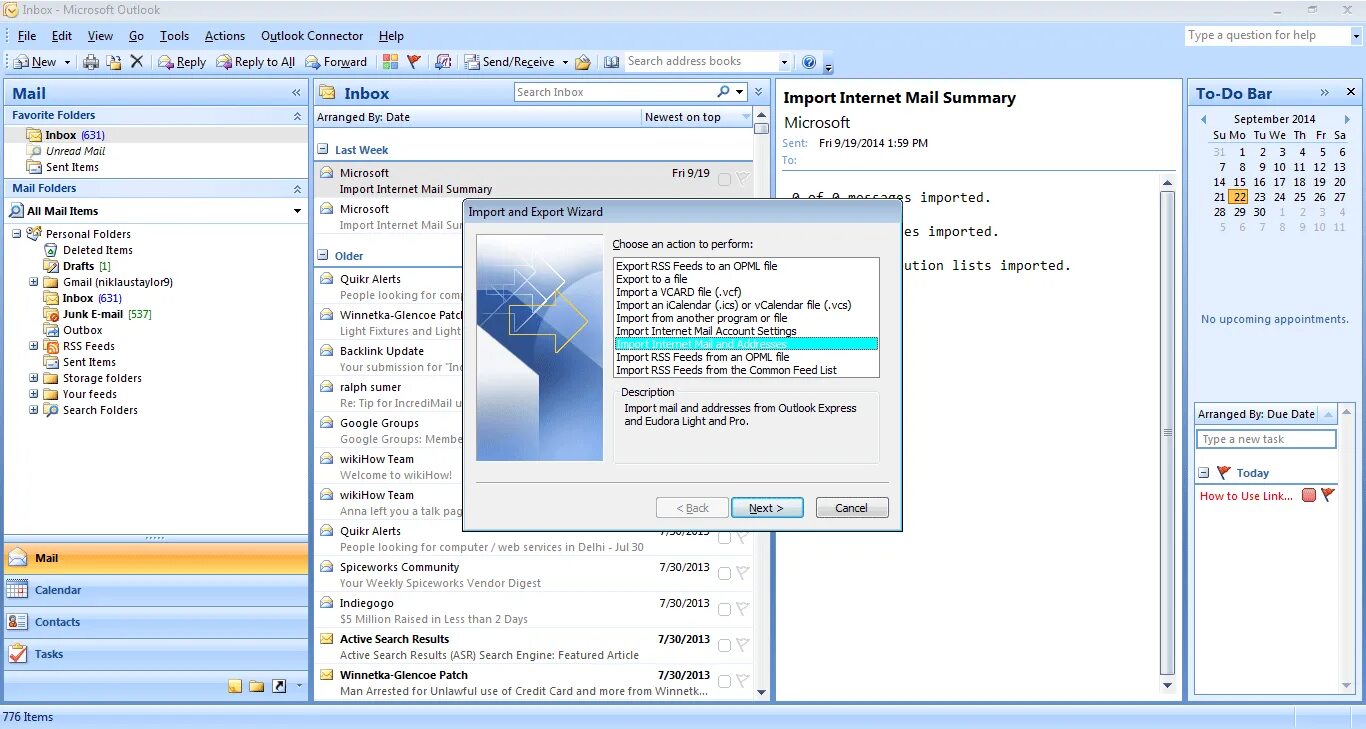Toggle category box on Microsoft Fri 9/19 message
The image size is (1366, 729).
(724, 180)
